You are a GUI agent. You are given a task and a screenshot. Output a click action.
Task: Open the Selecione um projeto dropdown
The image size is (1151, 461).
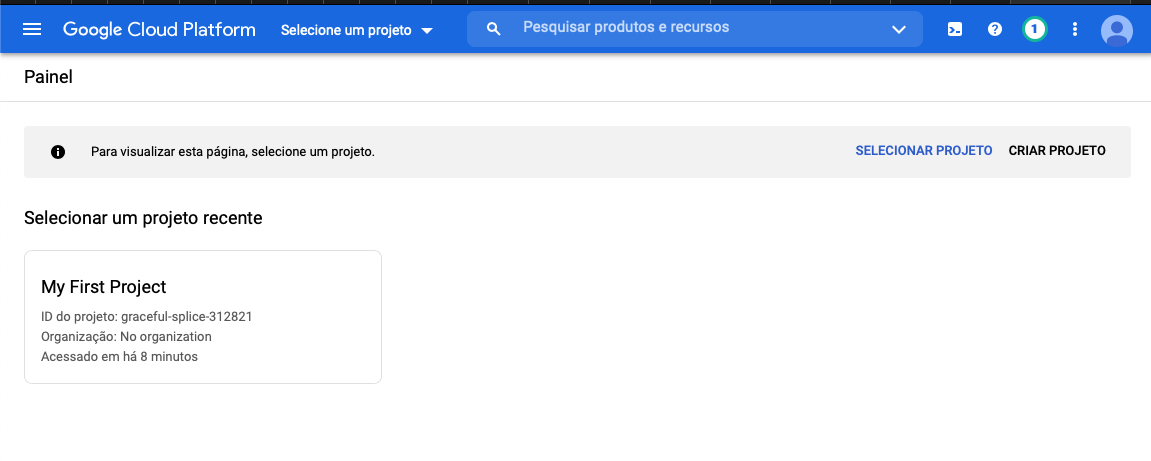[x=357, y=30]
